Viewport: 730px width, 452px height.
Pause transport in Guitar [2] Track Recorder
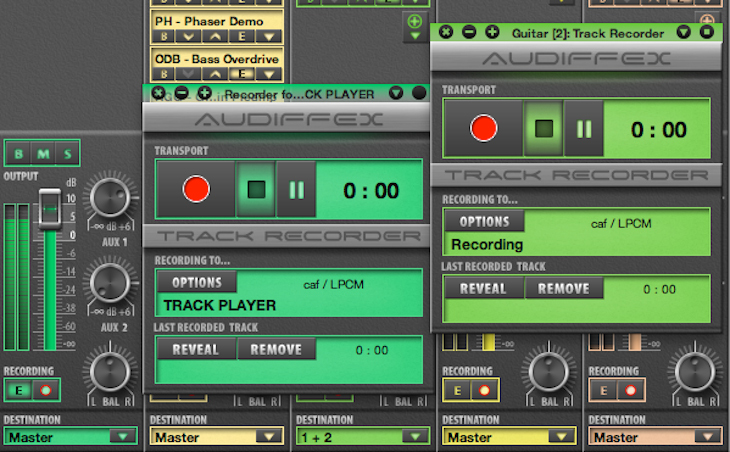pos(584,128)
